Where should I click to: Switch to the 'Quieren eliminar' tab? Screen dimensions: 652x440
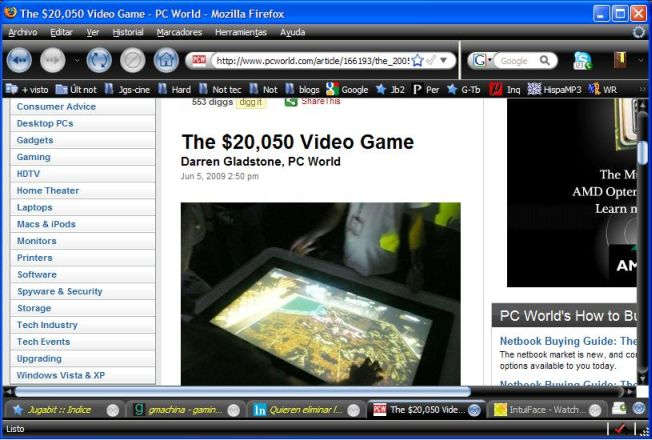[305, 410]
